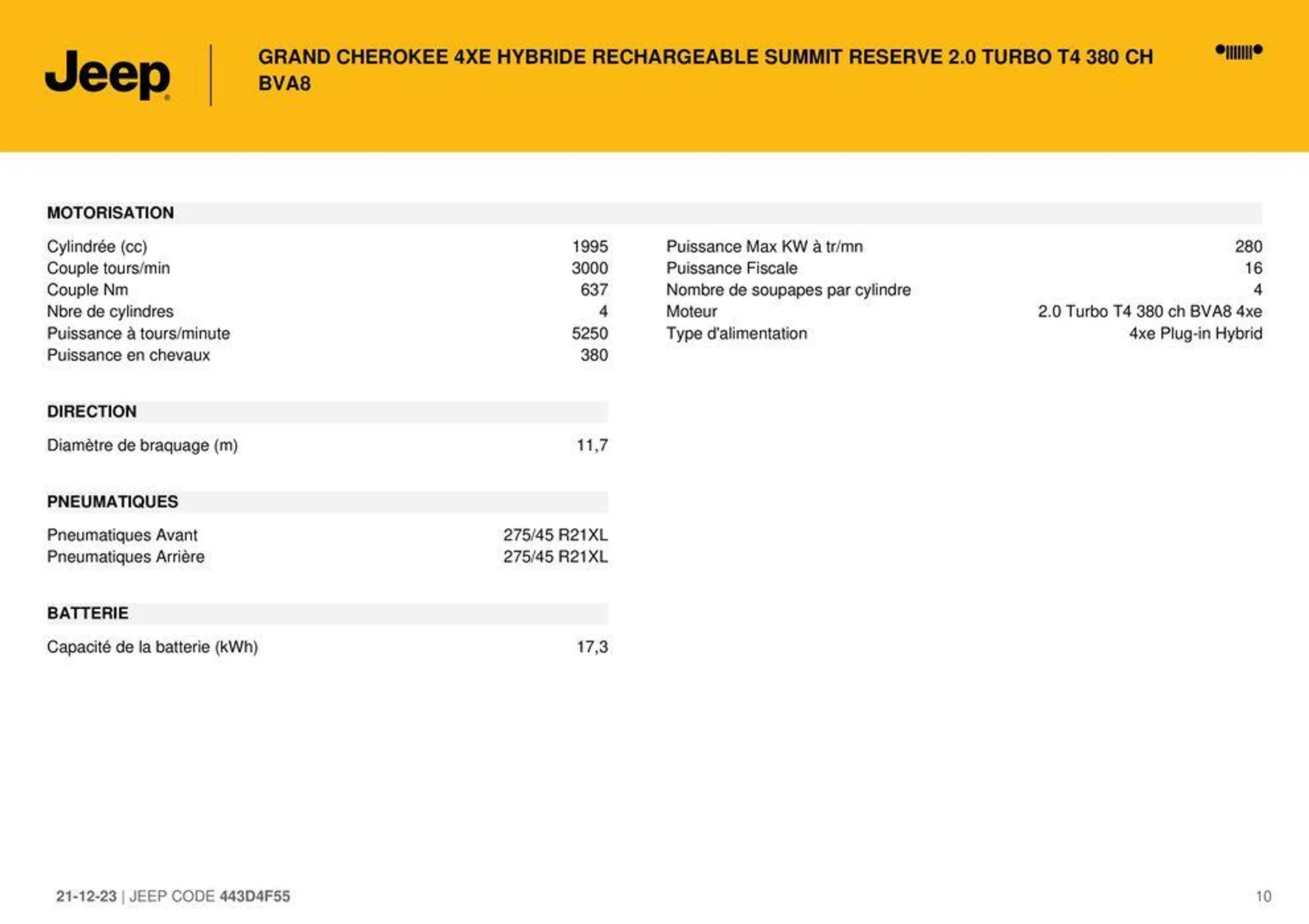This screenshot has height=924, width=1309.
Task: Click page number 10
Action: coord(1263,897)
